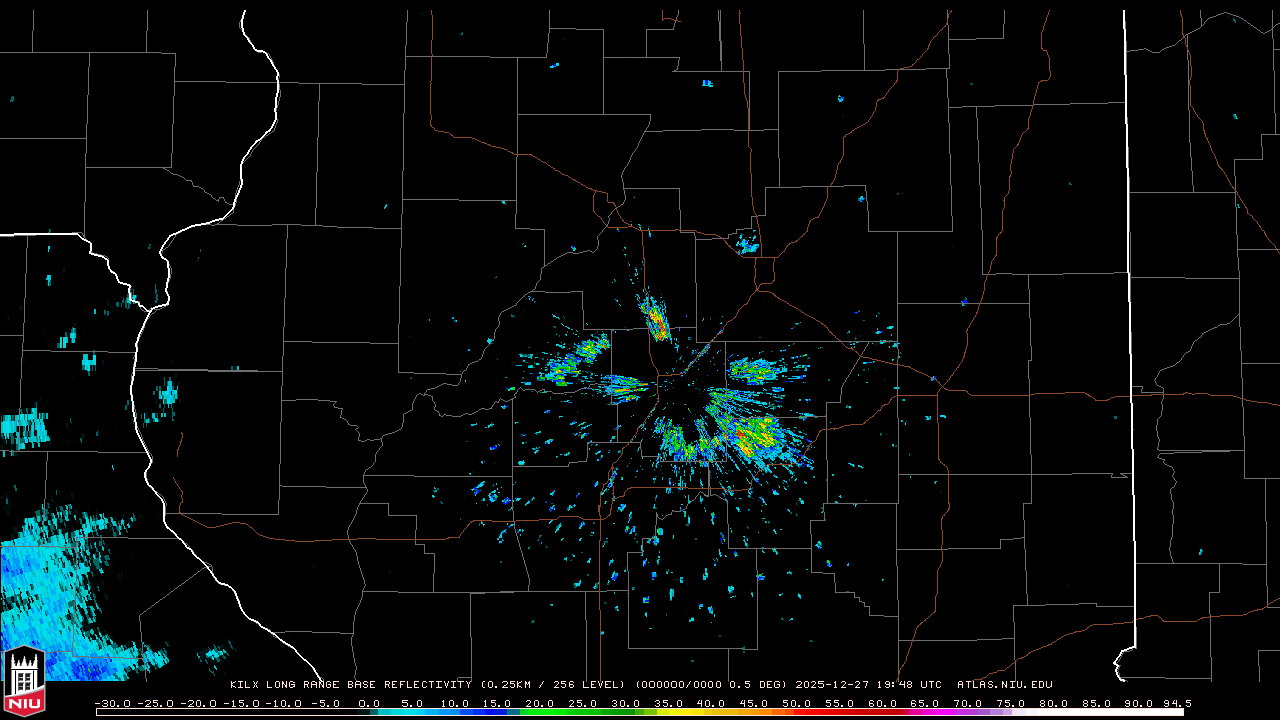The width and height of the screenshot is (1280, 720).
Task: Click the 85.0 scale label
Action: pyautogui.click(x=1098, y=703)
